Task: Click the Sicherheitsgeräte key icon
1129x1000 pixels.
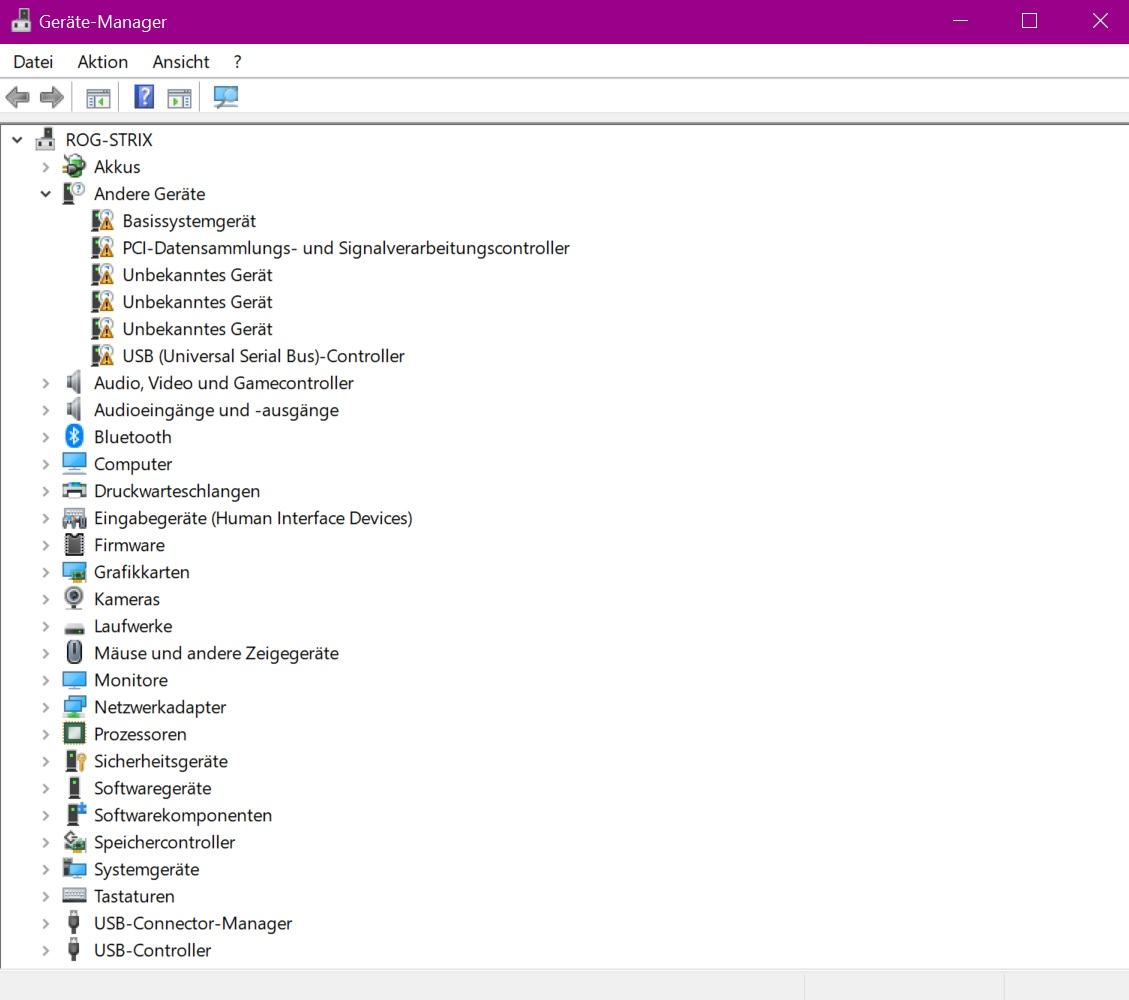Action: (x=75, y=760)
